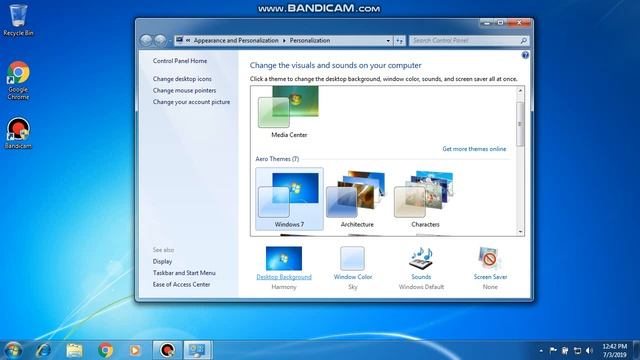Click in the Search Control Panel field

464,40
